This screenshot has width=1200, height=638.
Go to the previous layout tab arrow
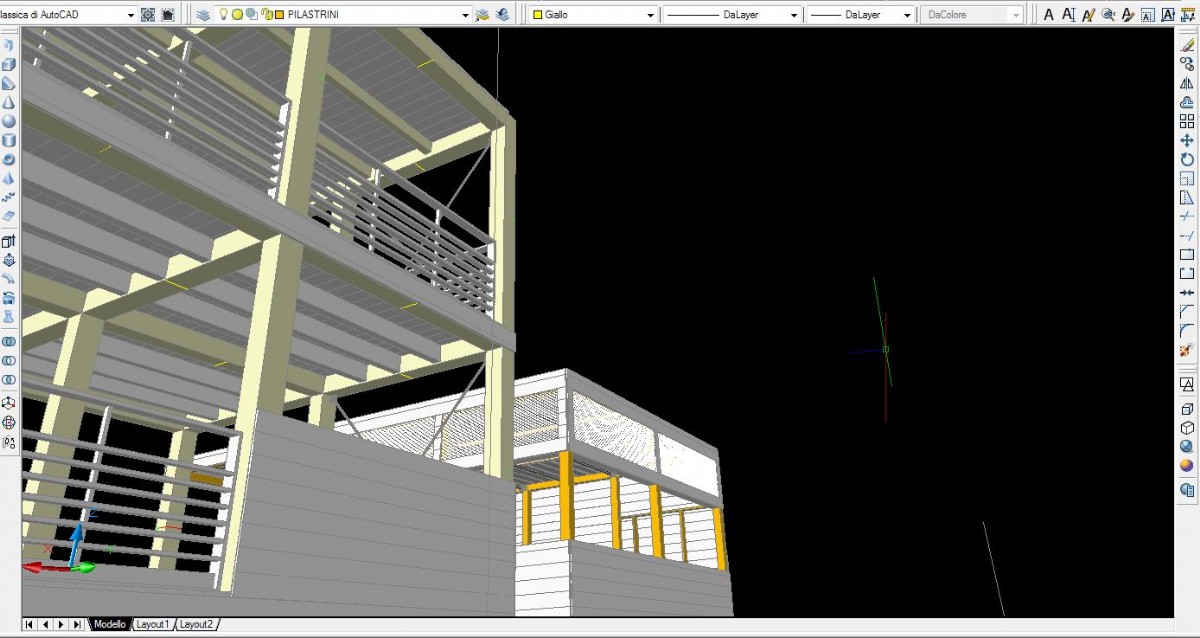44,624
